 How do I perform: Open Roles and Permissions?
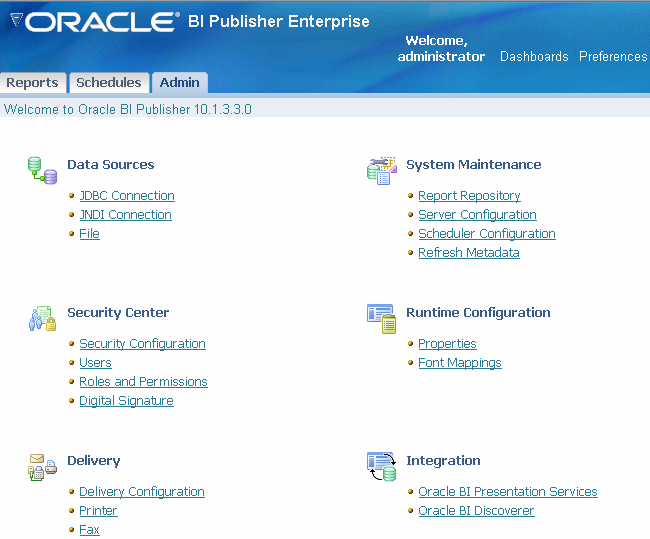click(143, 382)
